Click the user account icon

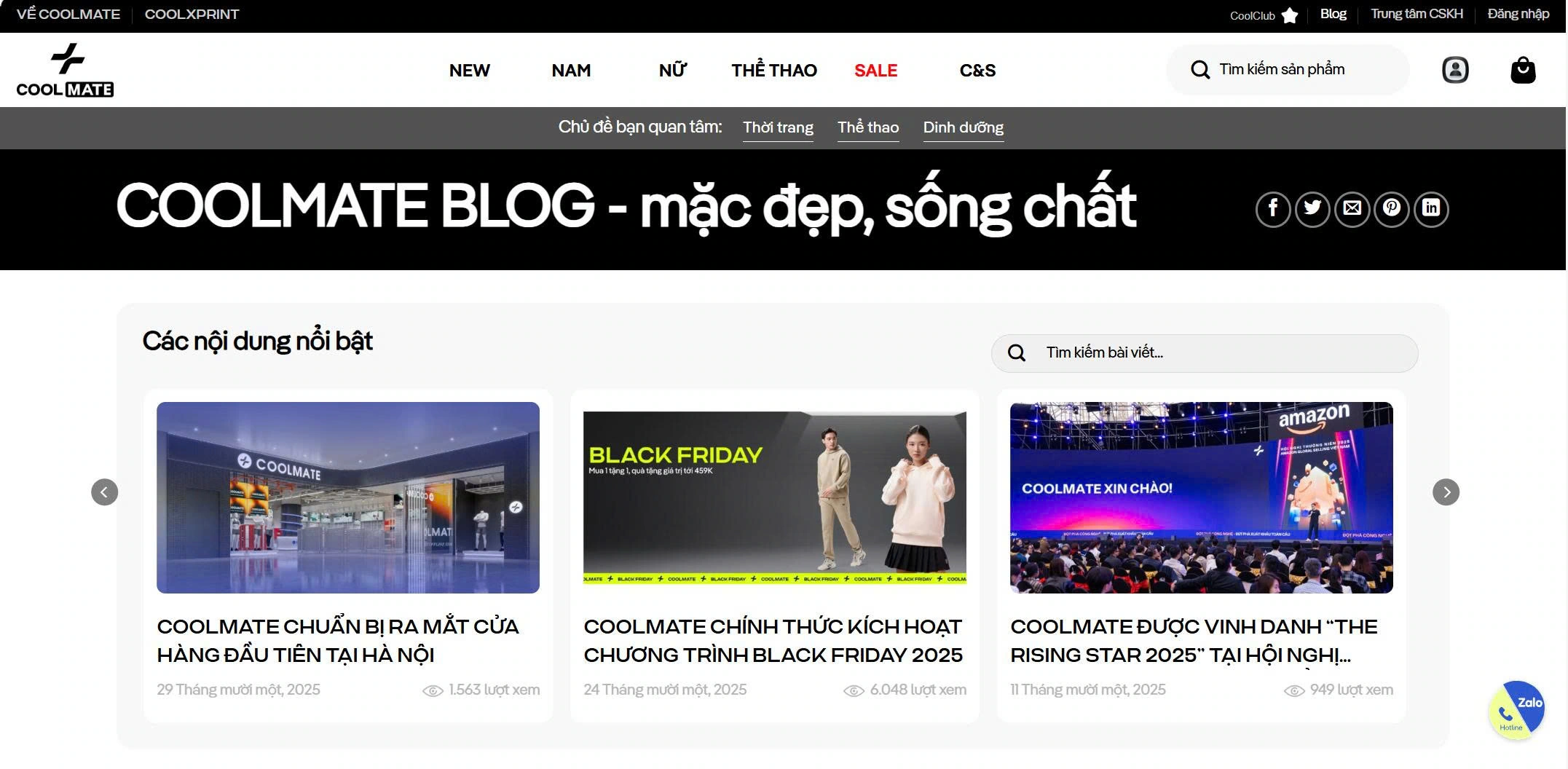tap(1454, 69)
